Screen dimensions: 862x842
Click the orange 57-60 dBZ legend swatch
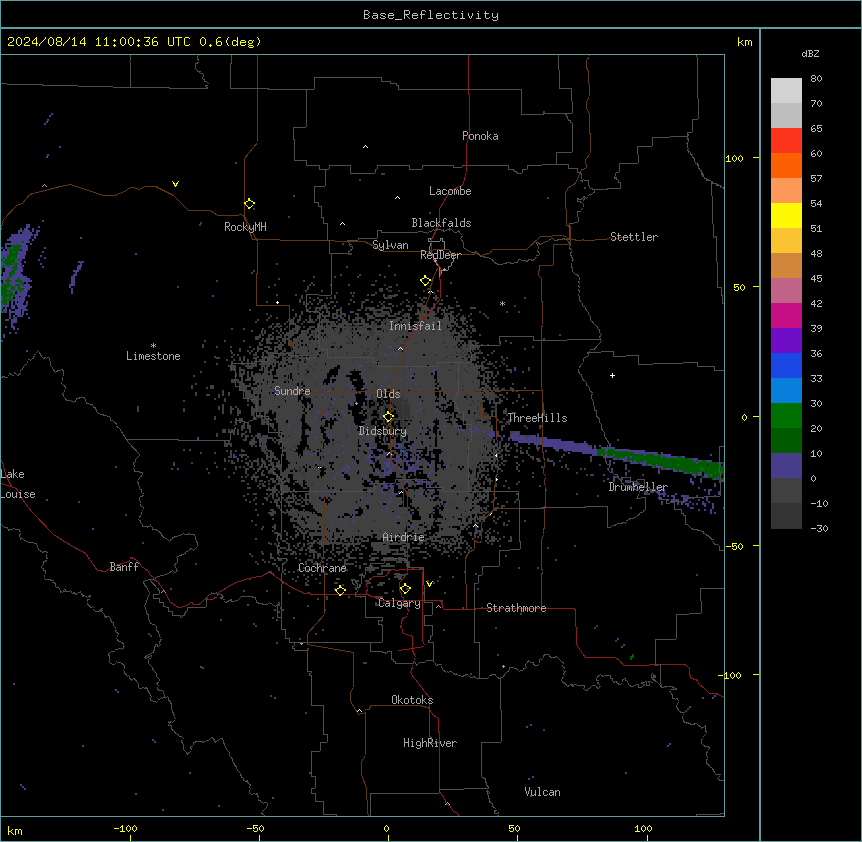pos(786,165)
